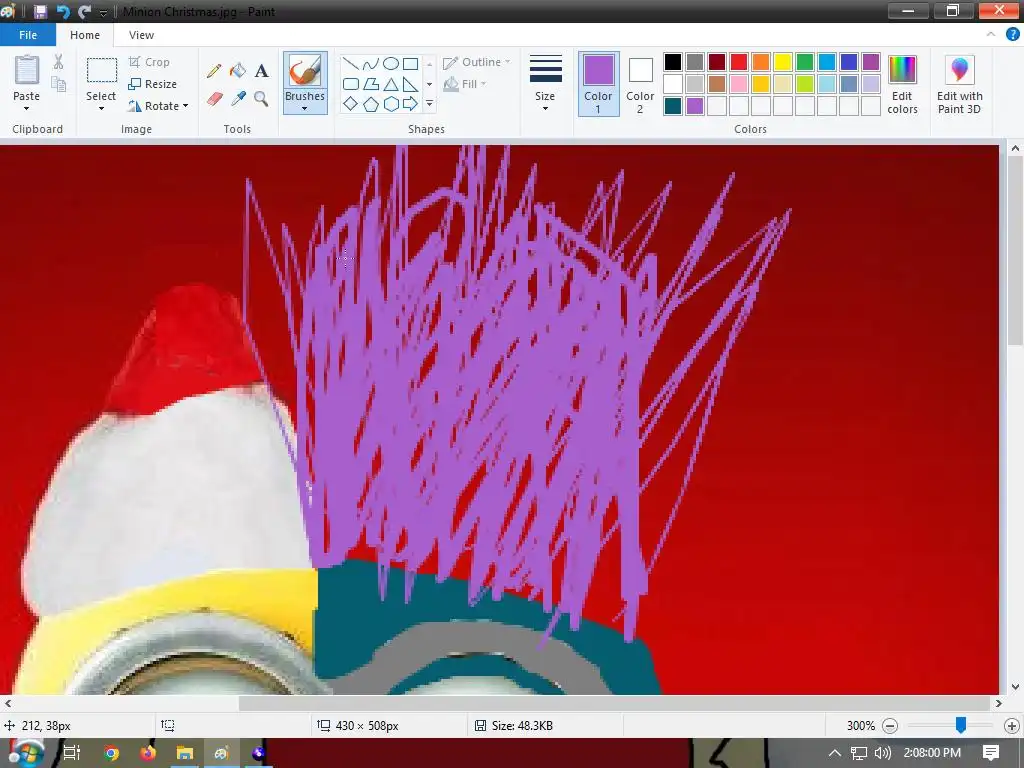Choose the Hexagon shape

pyautogui.click(x=391, y=104)
